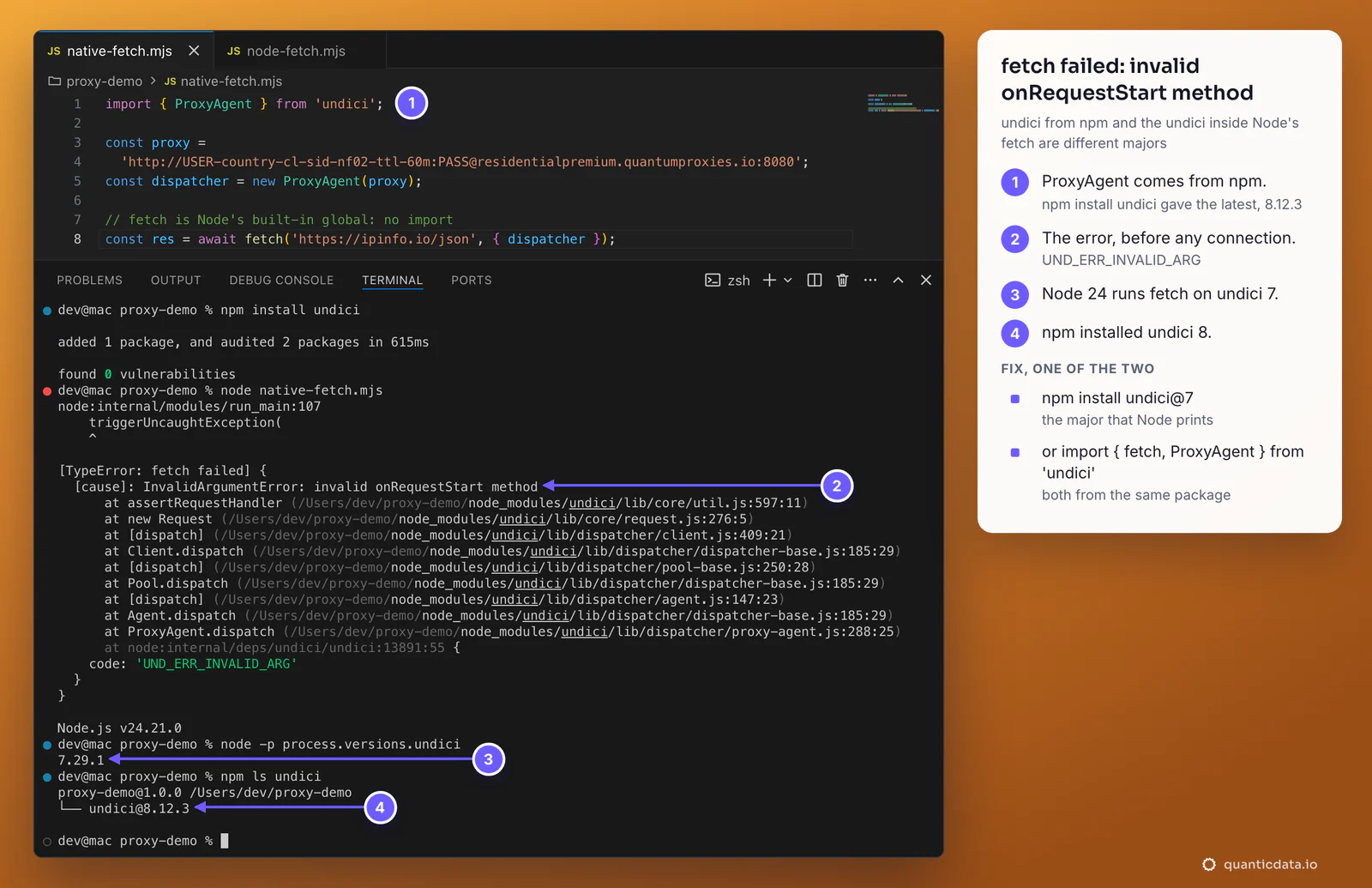The image size is (1372, 888).
Task: Click the 'UND_ERR_INVALID_ARG' code in terminal output
Action: coord(216,664)
